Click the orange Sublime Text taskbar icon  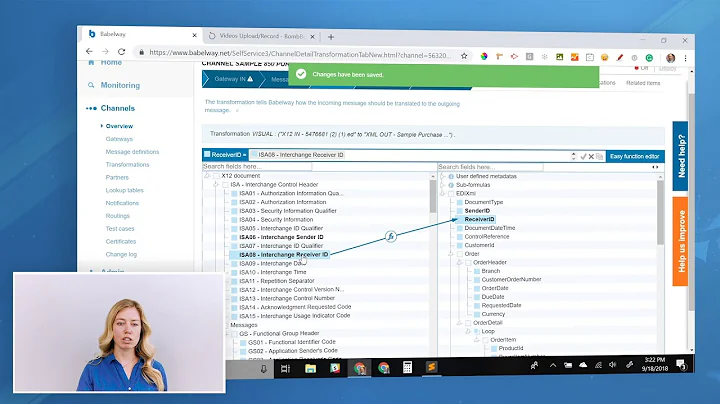[431, 367]
